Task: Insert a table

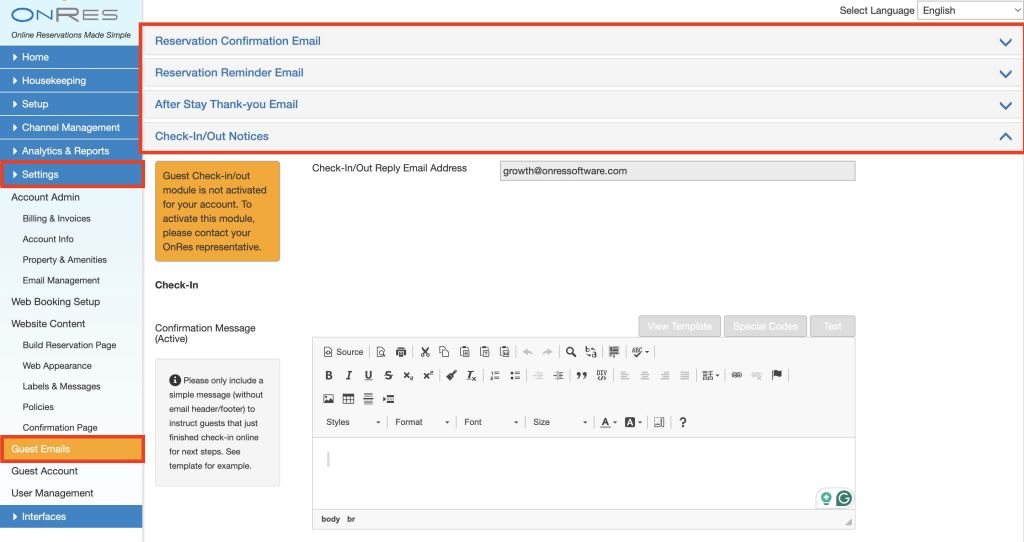Action: pyautogui.click(x=349, y=399)
